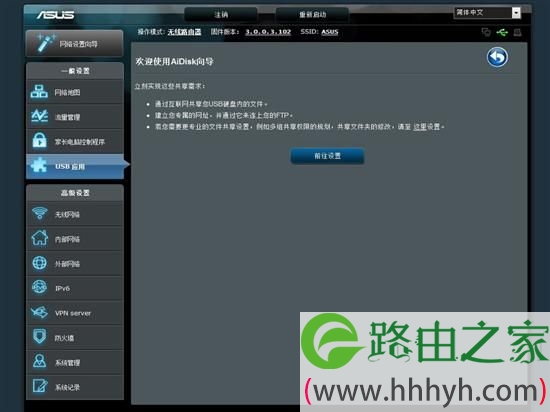The height and width of the screenshot is (412, 550).
Task: Open 网络地图 network map page
Action: 75,92
